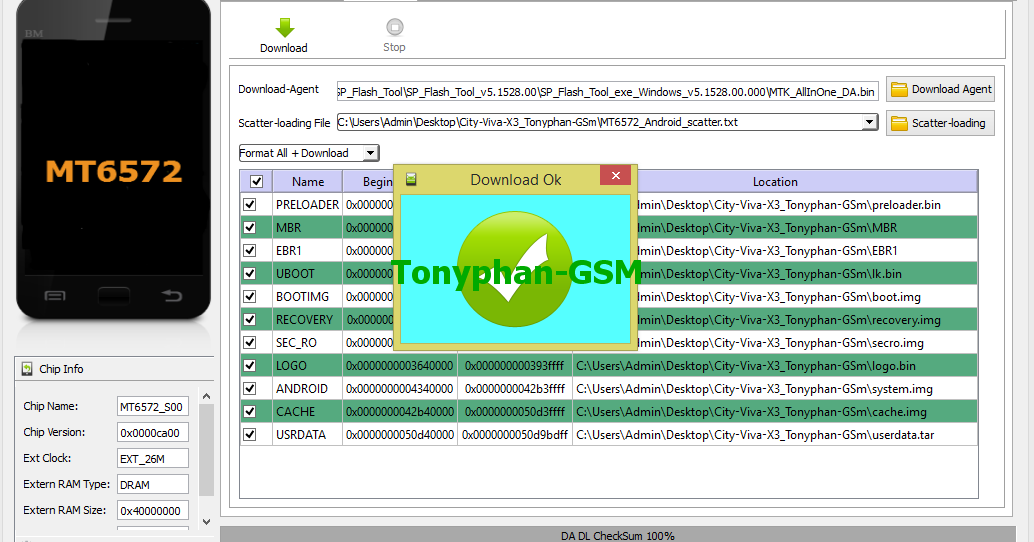Screen dimensions: 1034x542
Task: Uncheck the UBOOT partition checkbox
Action: 249,274
